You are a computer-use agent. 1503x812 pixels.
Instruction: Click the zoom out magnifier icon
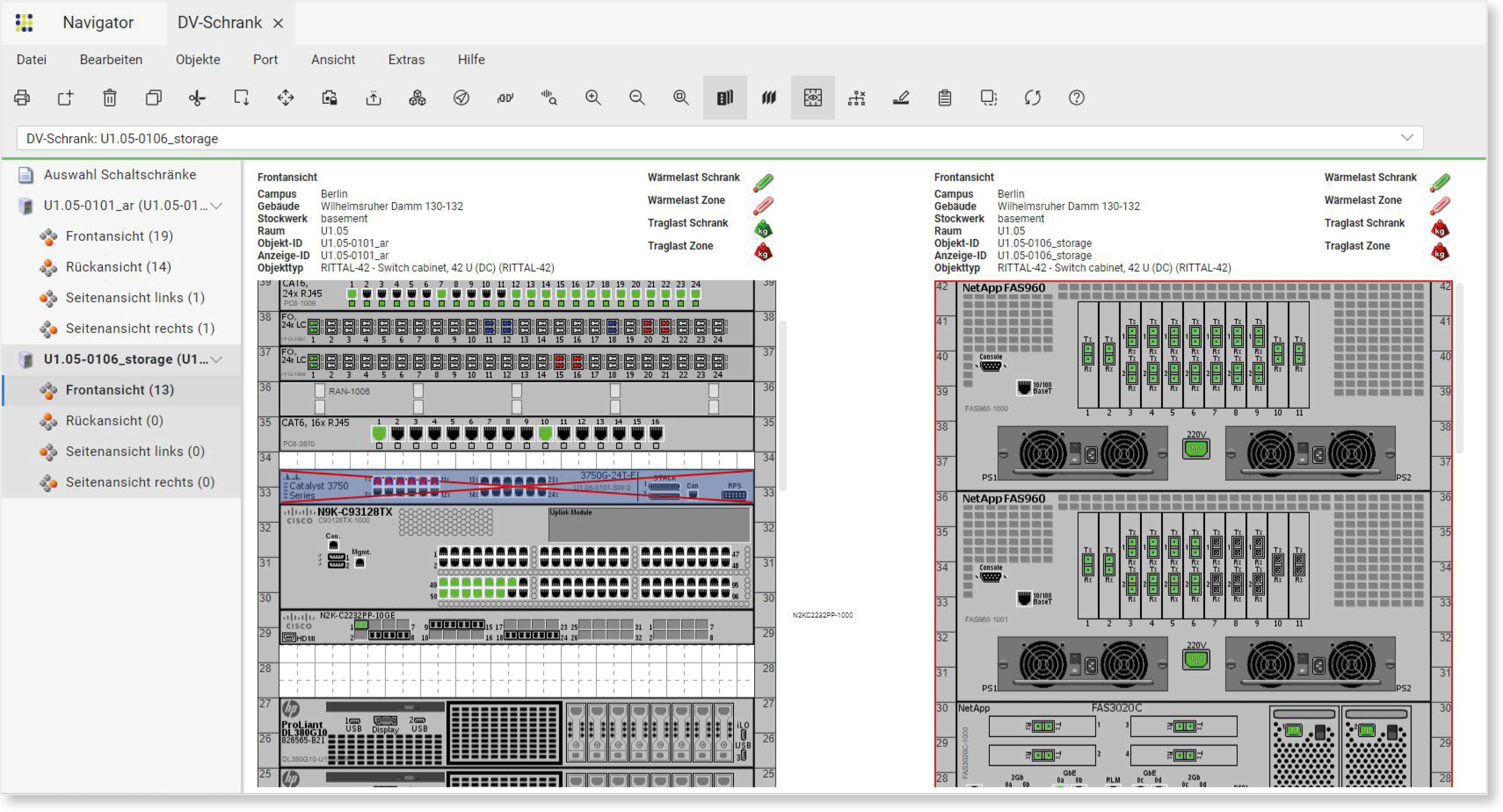[x=637, y=98]
